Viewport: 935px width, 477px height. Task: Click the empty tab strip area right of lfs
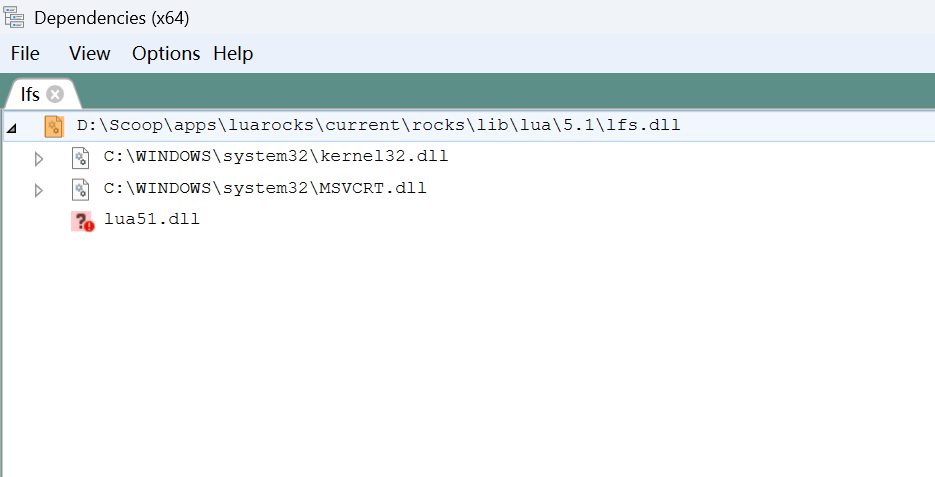(500, 92)
